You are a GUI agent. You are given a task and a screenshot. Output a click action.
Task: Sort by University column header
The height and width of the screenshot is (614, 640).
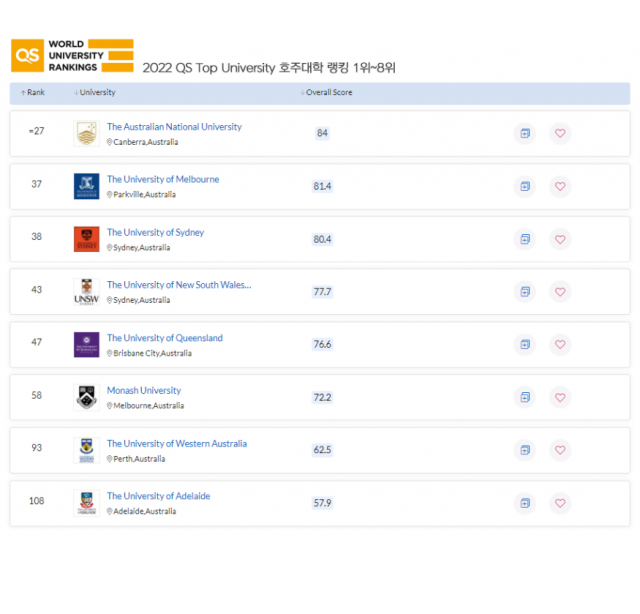coord(96,93)
